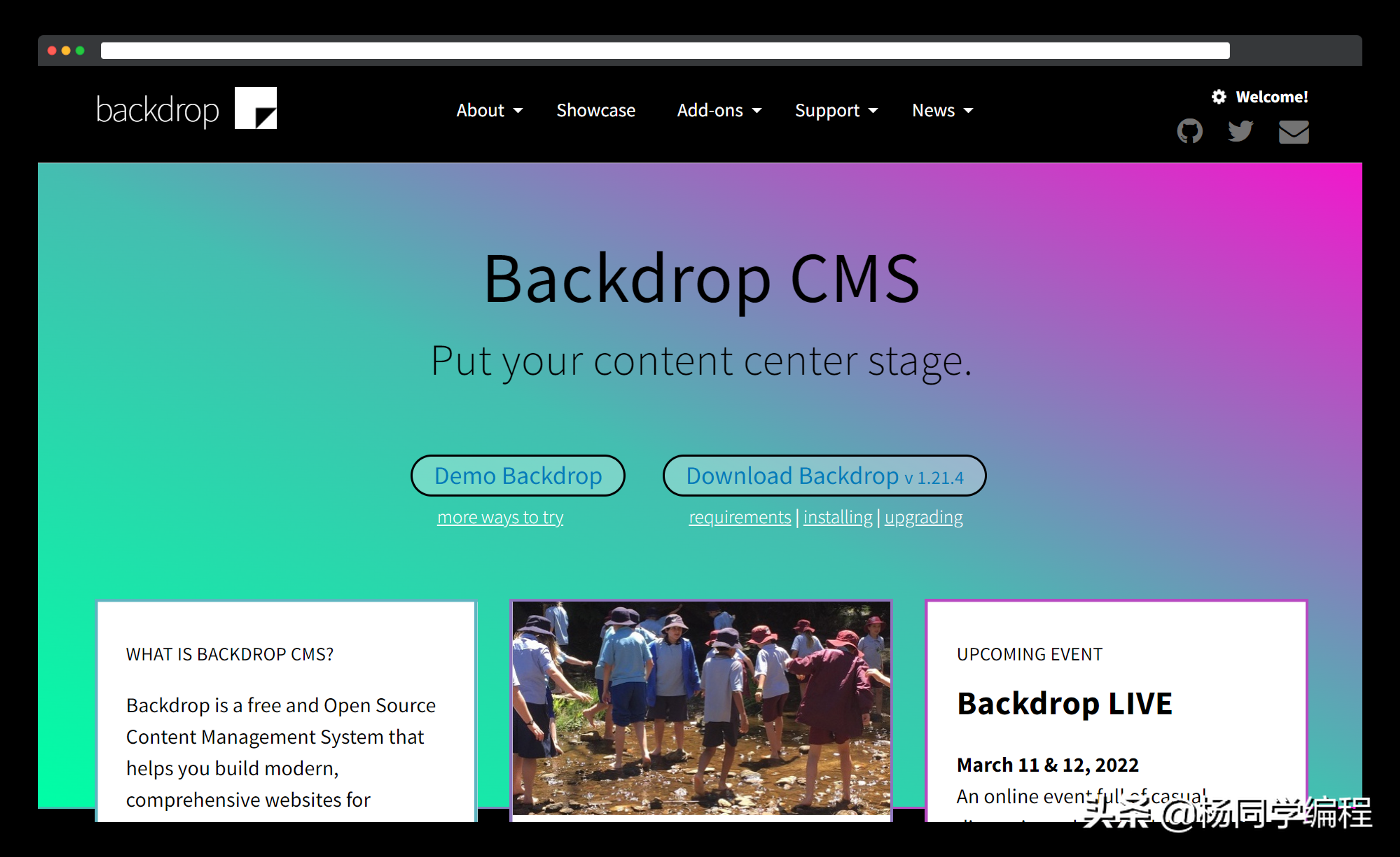Expand the About menu

tap(489, 110)
